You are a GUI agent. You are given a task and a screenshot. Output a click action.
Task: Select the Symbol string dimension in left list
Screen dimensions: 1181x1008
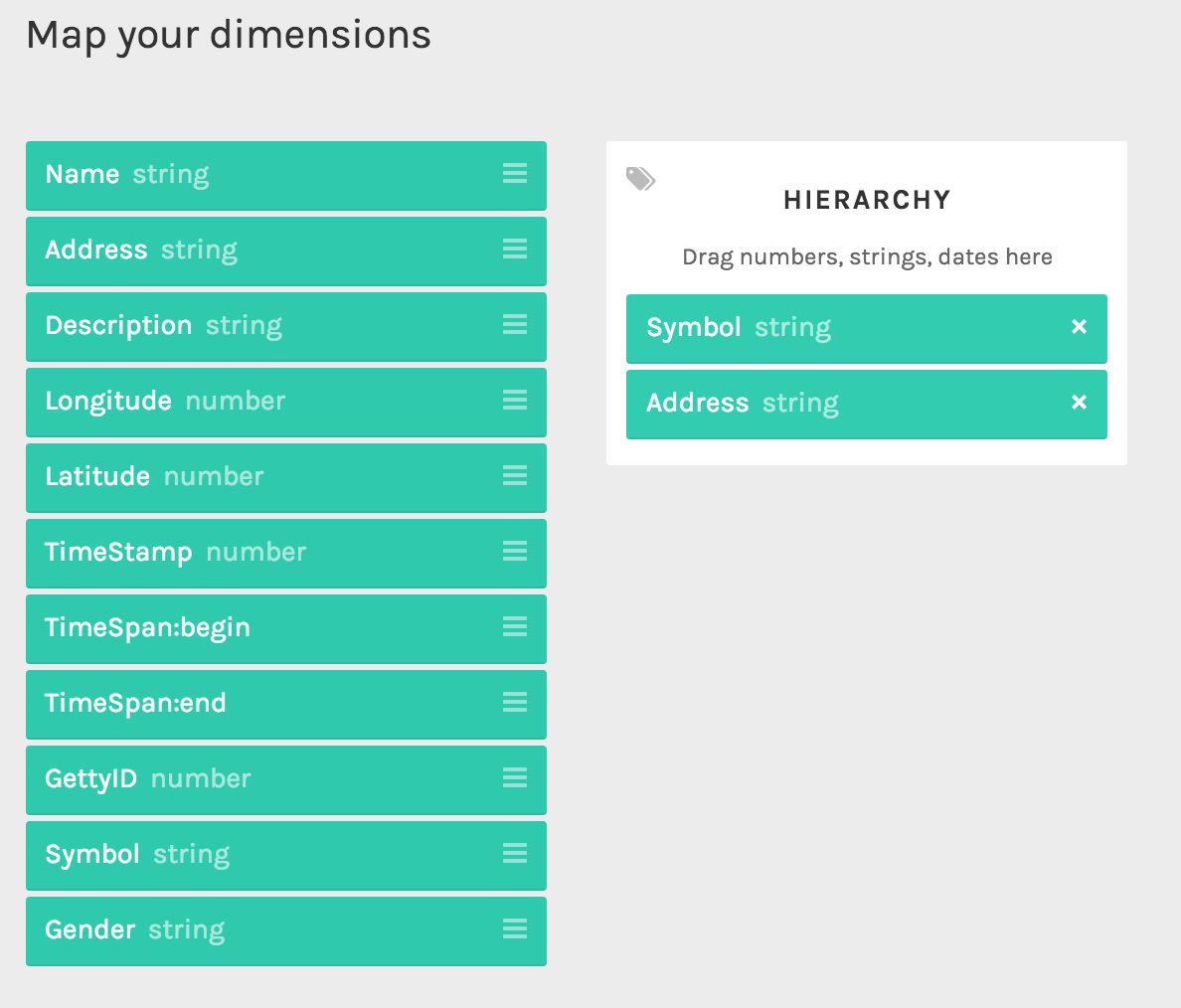coord(286,856)
